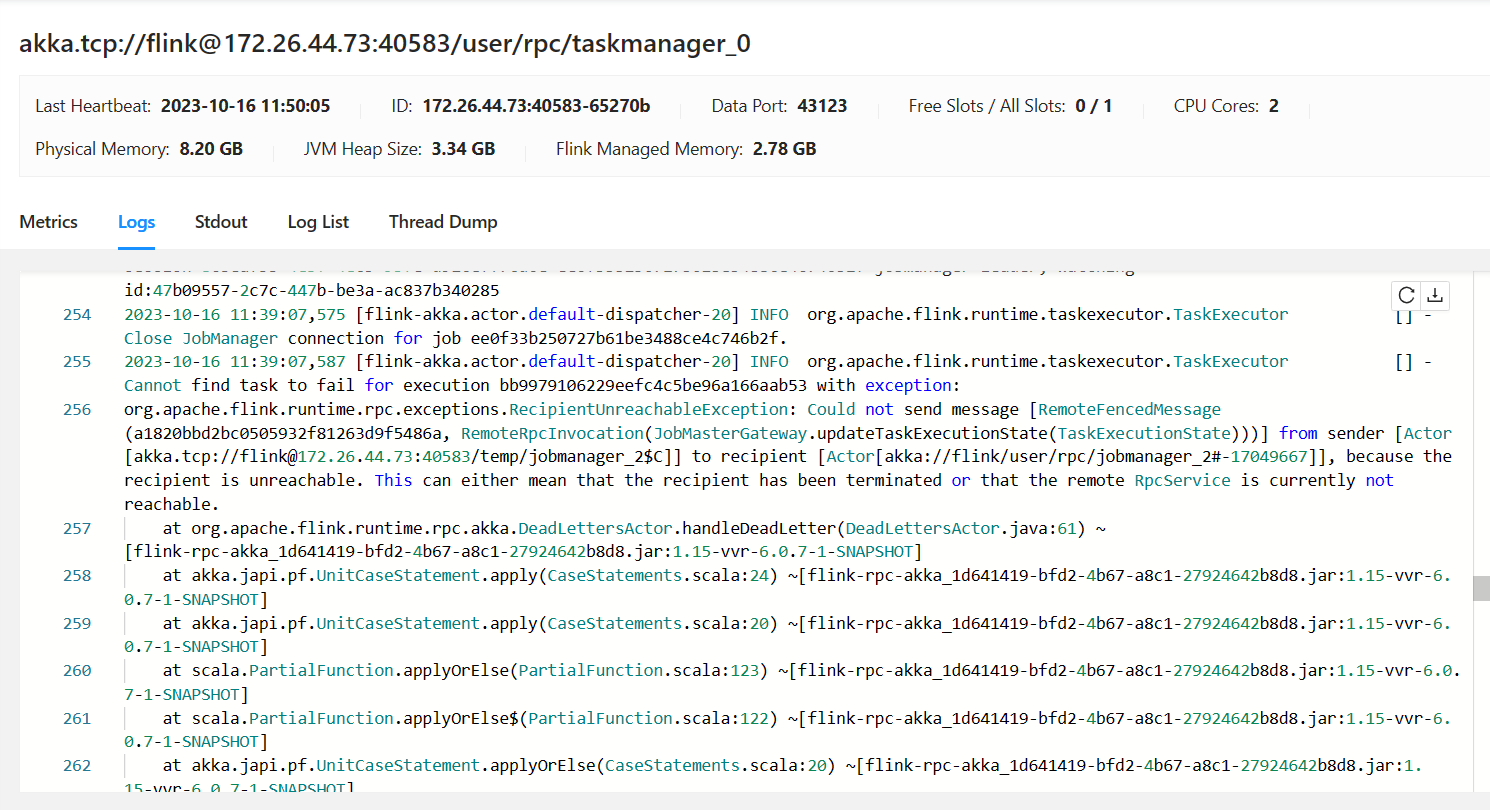Click the Flink Managed Memory value 2.78 GB
Viewport: 1490px width, 810px height.
tap(785, 150)
